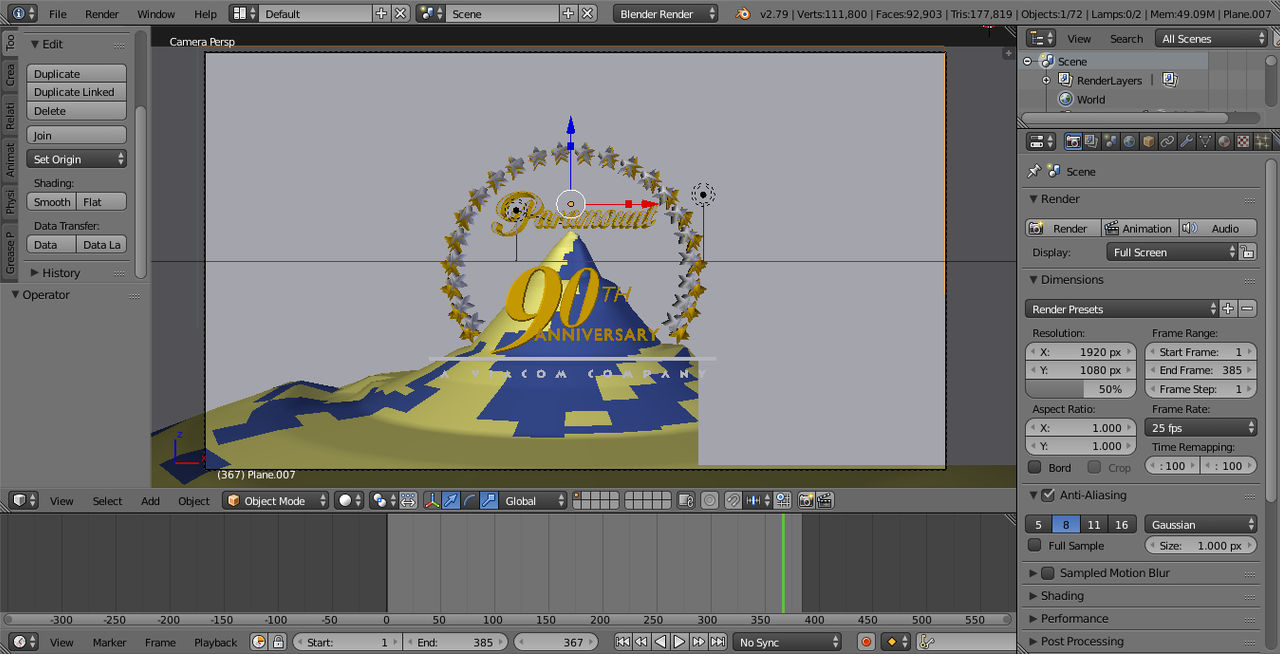
Task: Click the OpenGL render animation clapper icon
Action: [x=825, y=501]
